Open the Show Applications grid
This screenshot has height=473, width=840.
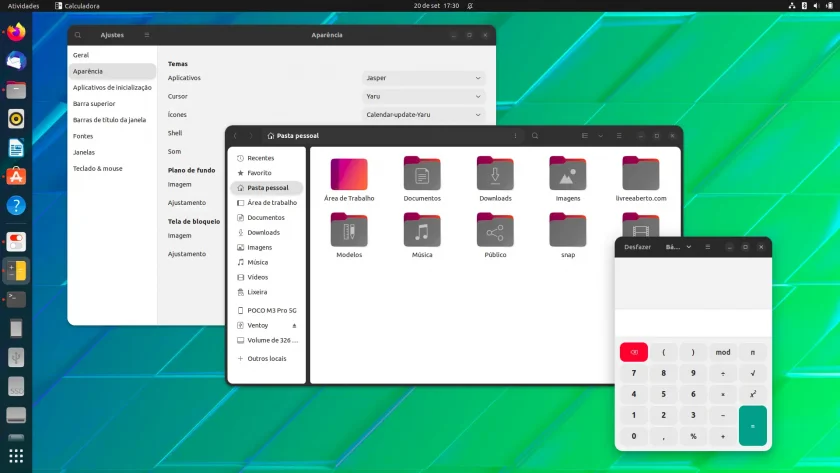(x=16, y=456)
